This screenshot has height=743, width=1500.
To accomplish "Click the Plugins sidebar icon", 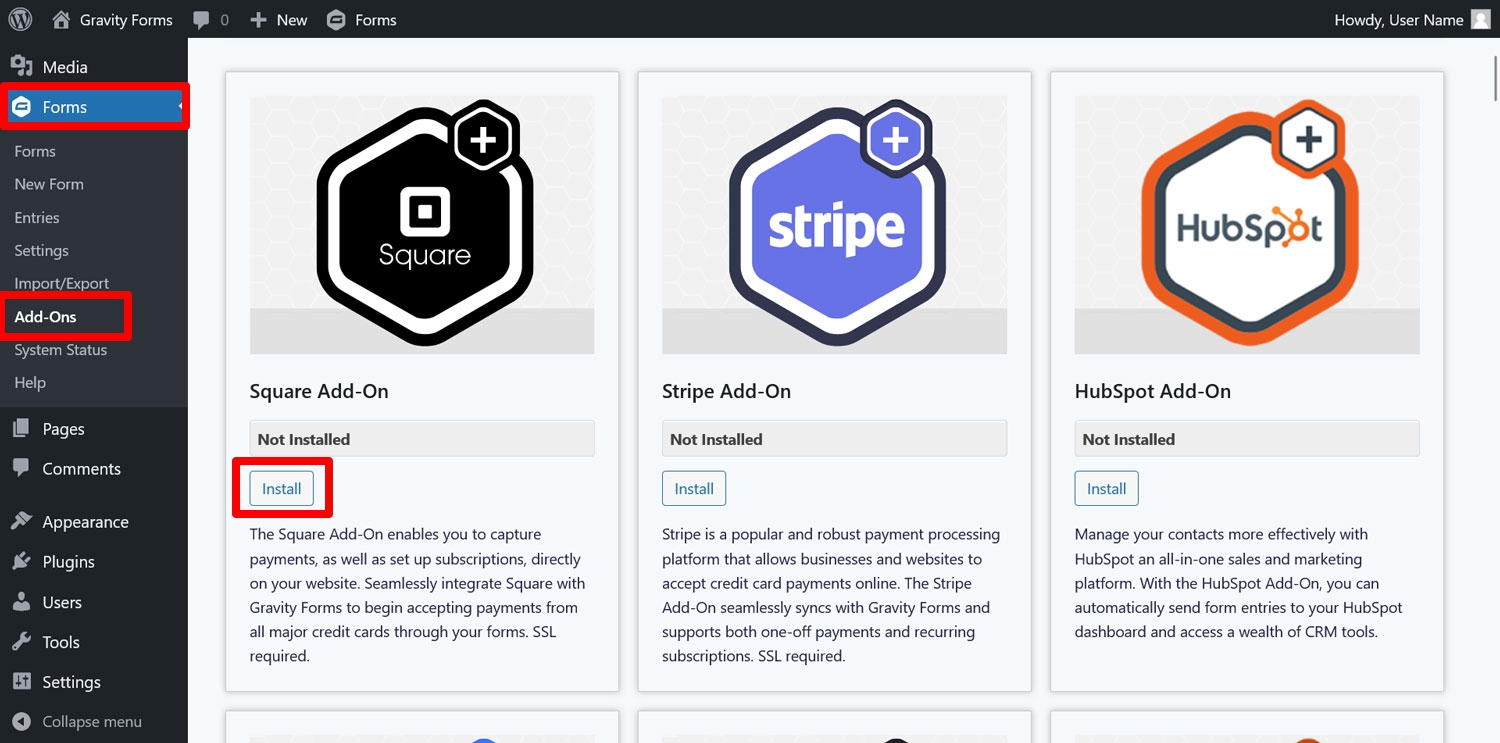I will [21, 561].
